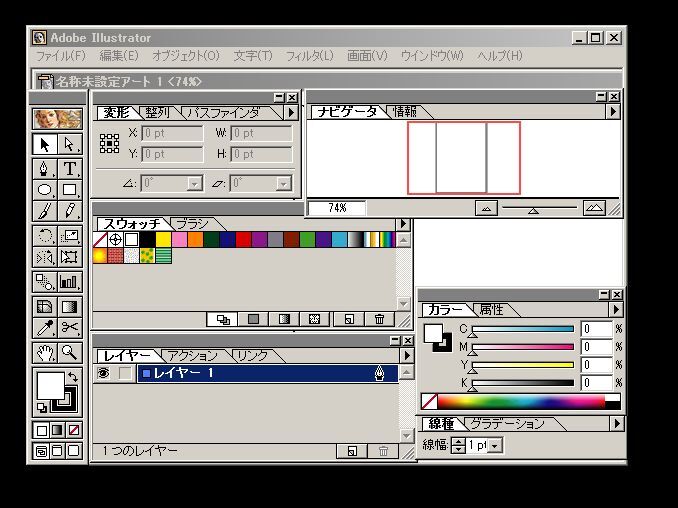Click the Navigator zoom percentage field 74%
Viewport: 678px width, 508px height.
(x=337, y=208)
